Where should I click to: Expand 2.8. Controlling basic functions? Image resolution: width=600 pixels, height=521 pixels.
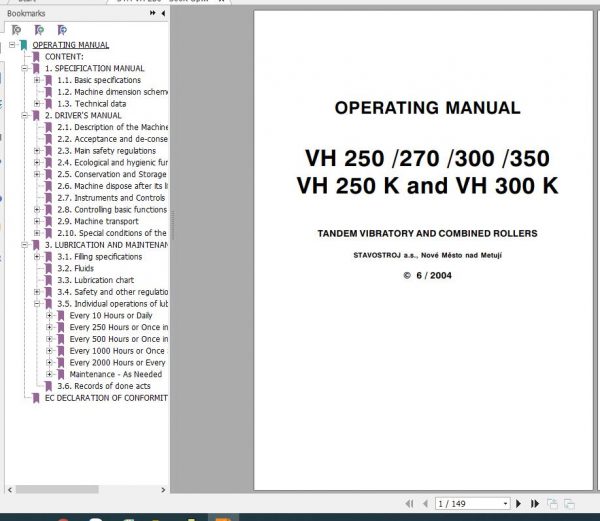click(37, 210)
